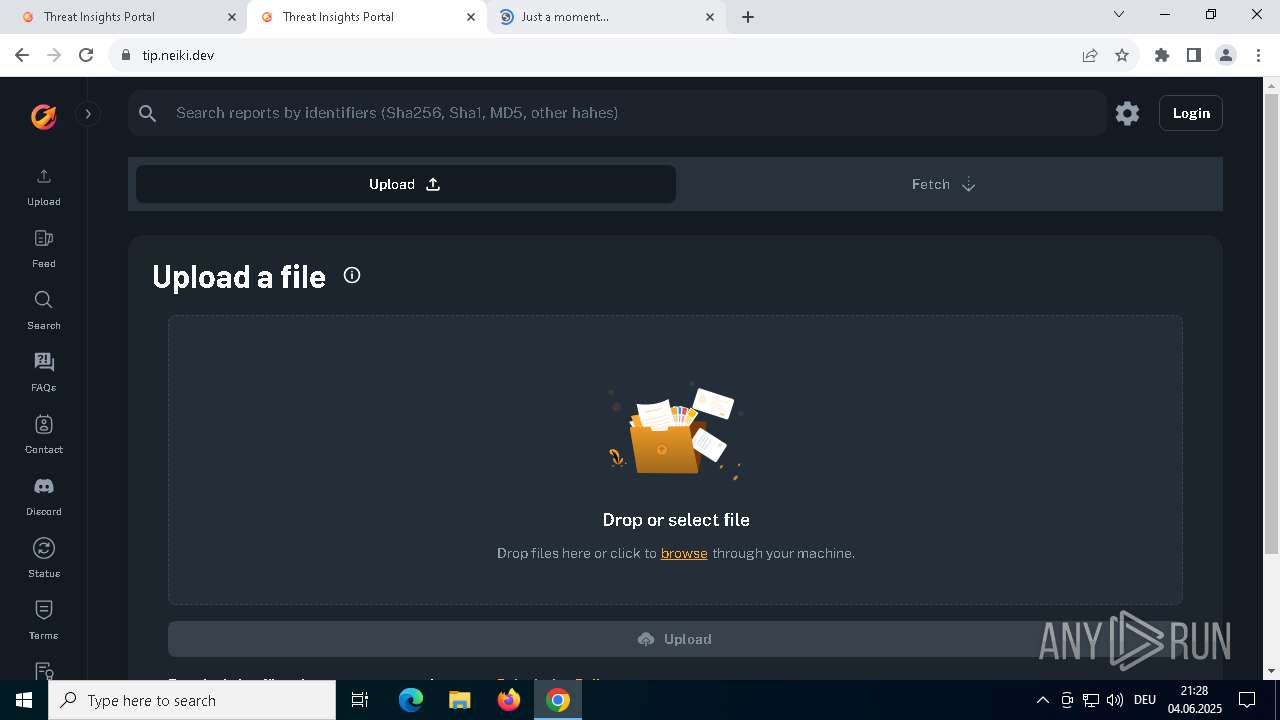Click the Login button
Screen dimensions: 1280x720
1191,113
